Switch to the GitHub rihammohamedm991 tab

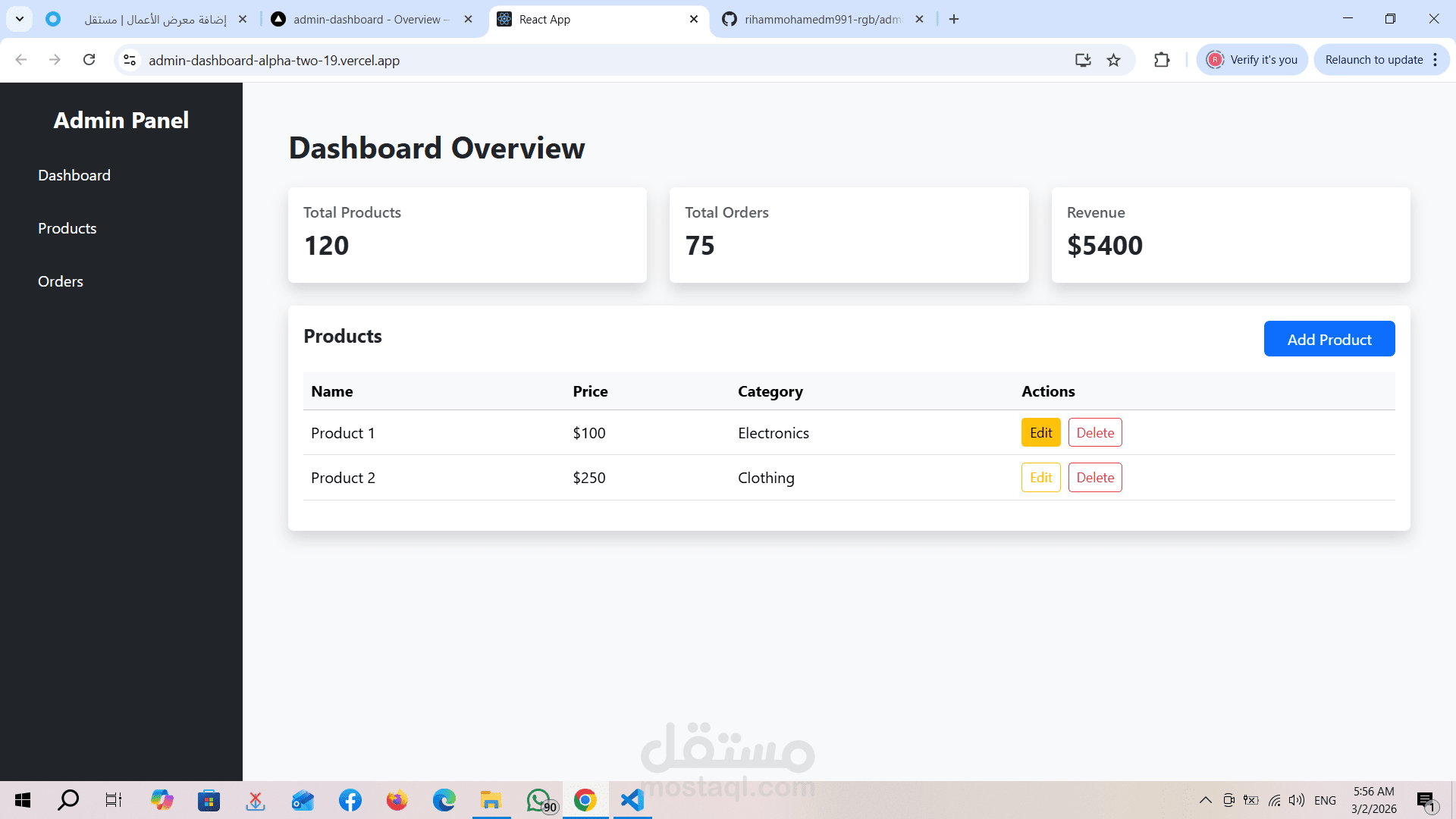tap(823, 19)
